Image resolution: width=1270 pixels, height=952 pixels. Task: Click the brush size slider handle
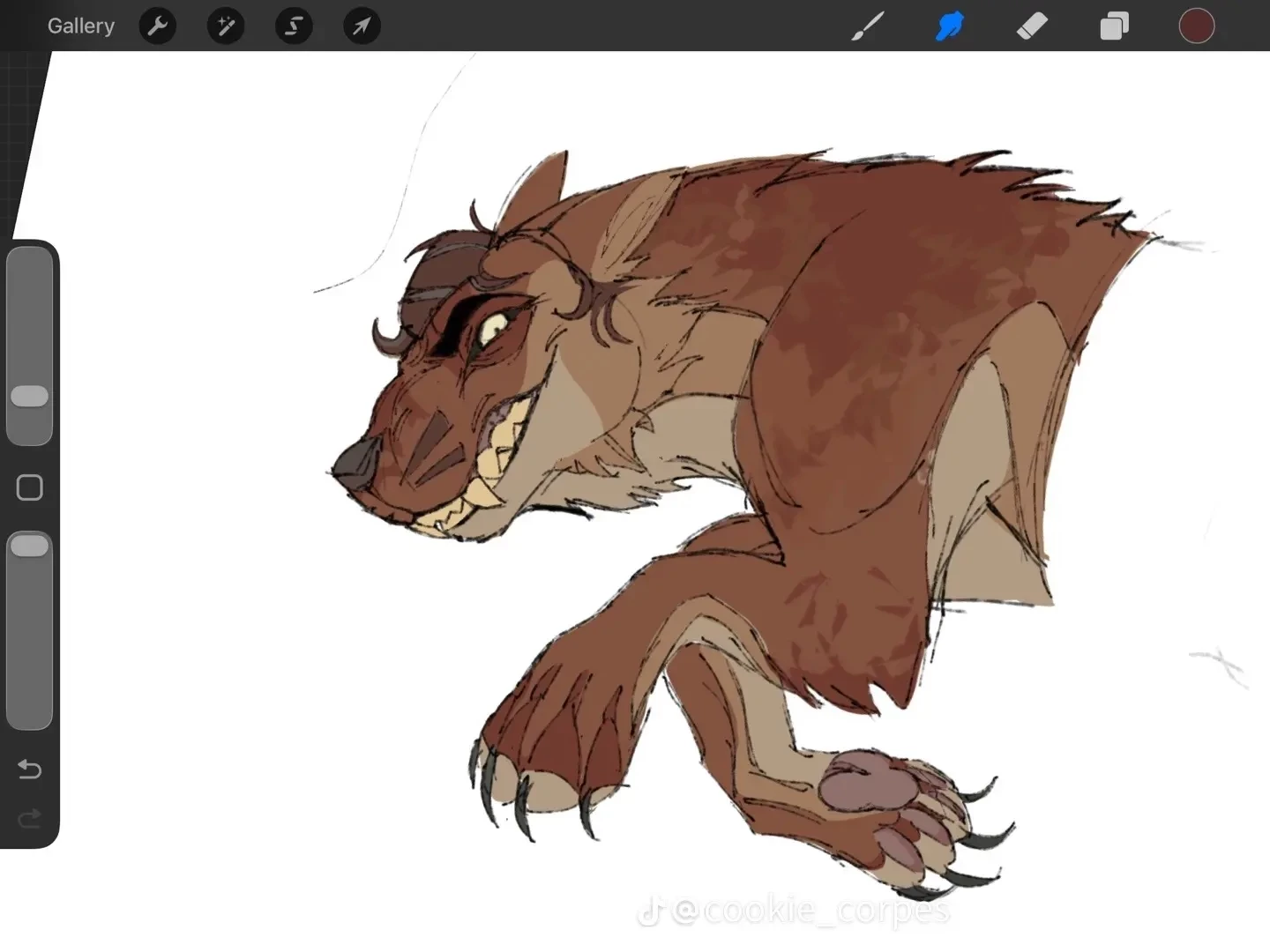point(30,396)
